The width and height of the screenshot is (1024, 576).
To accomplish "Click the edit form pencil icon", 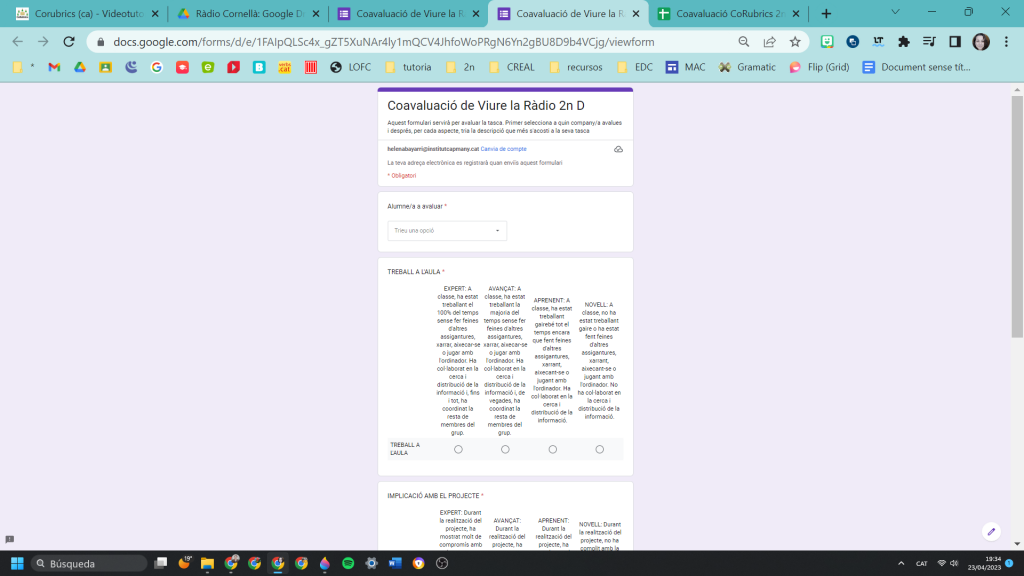I will point(991,531).
